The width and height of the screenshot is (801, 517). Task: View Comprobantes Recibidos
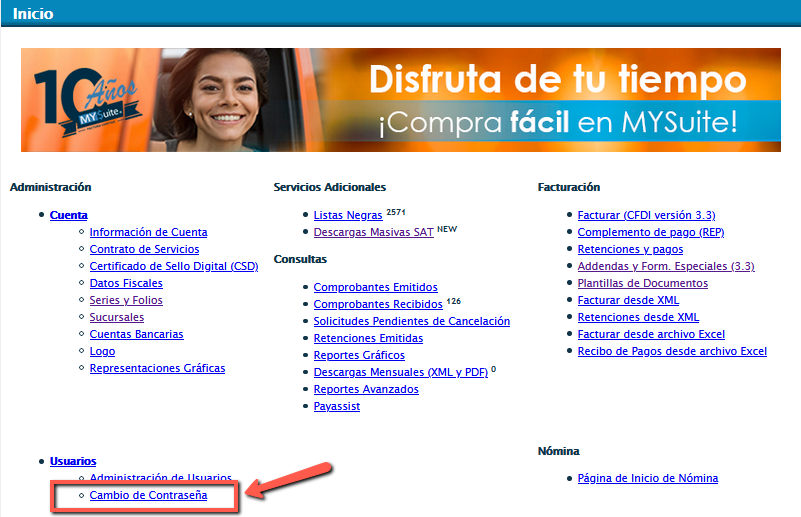(377, 304)
